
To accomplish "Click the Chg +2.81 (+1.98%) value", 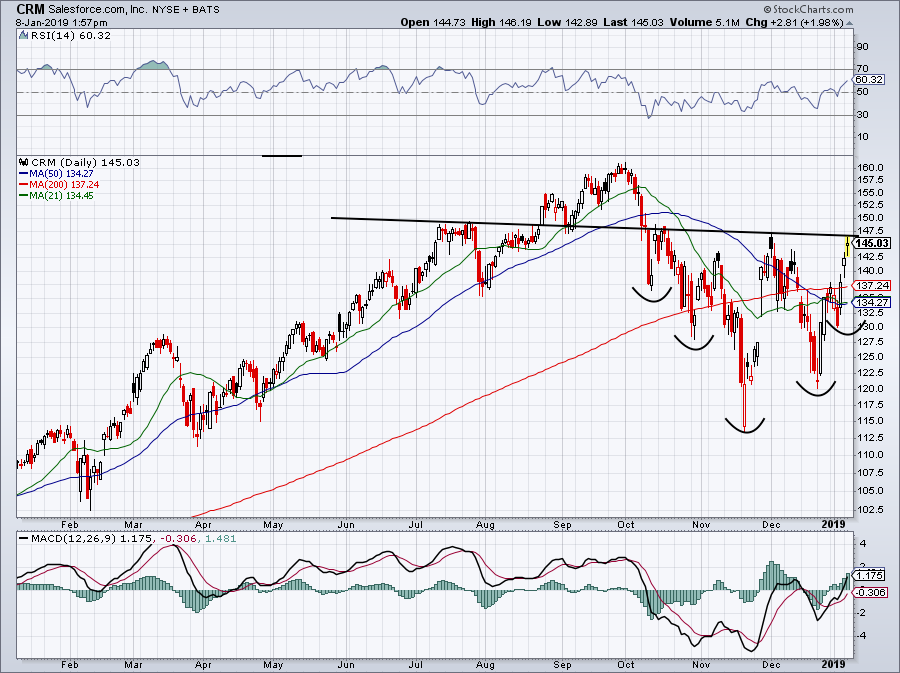I will (794, 22).
